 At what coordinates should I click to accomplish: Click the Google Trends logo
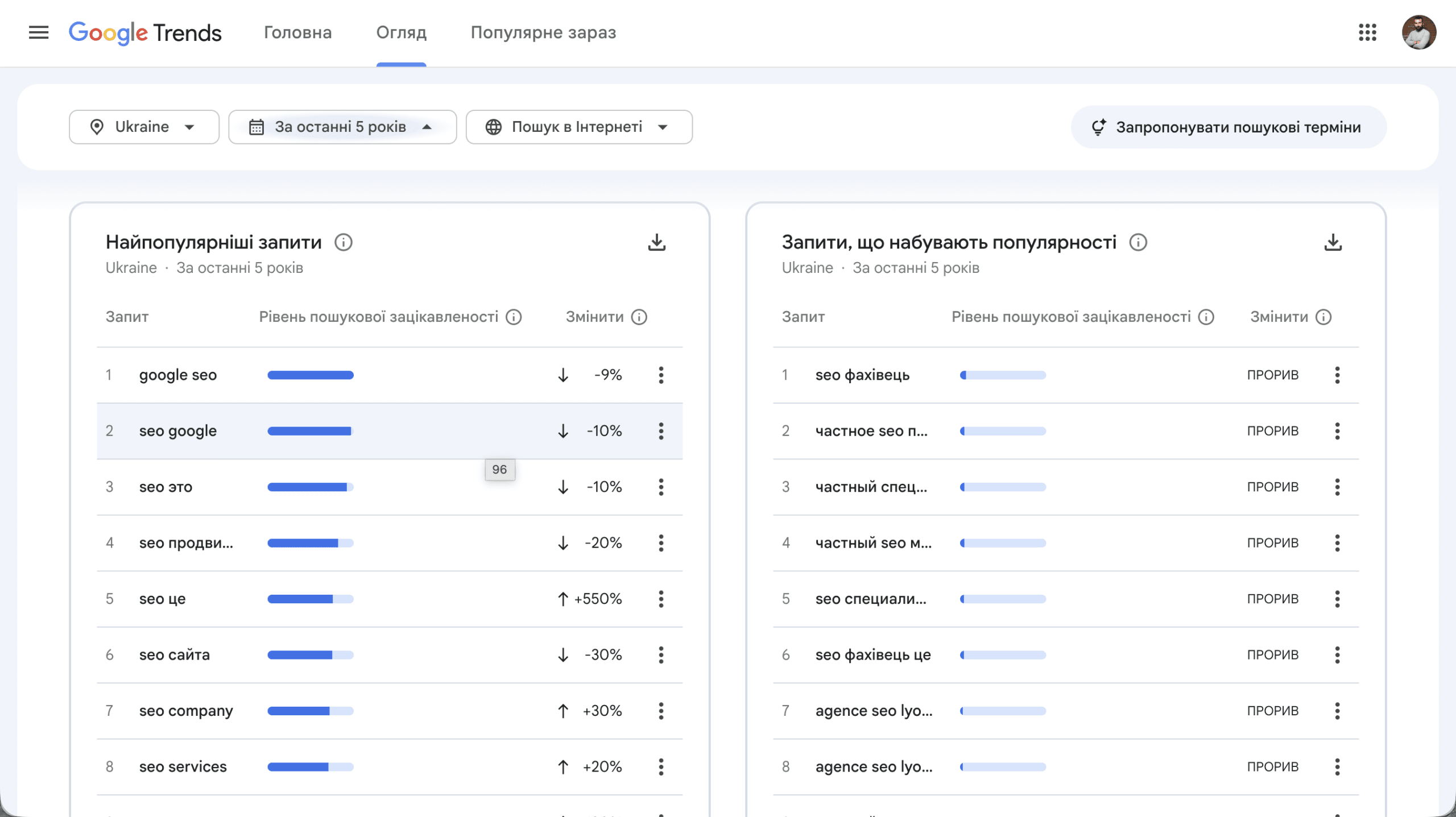coord(145,33)
